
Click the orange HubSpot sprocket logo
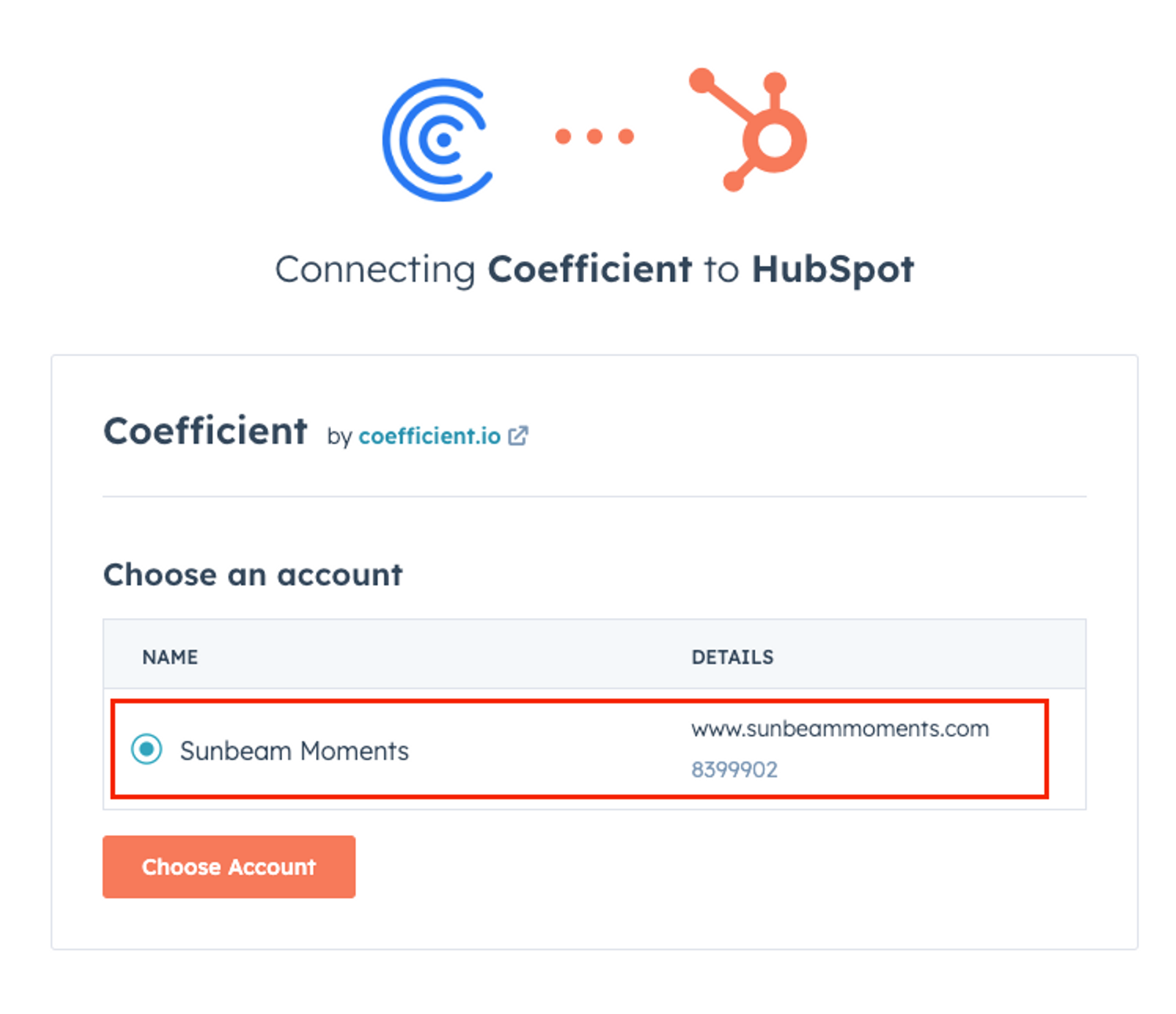pyautogui.click(x=748, y=129)
